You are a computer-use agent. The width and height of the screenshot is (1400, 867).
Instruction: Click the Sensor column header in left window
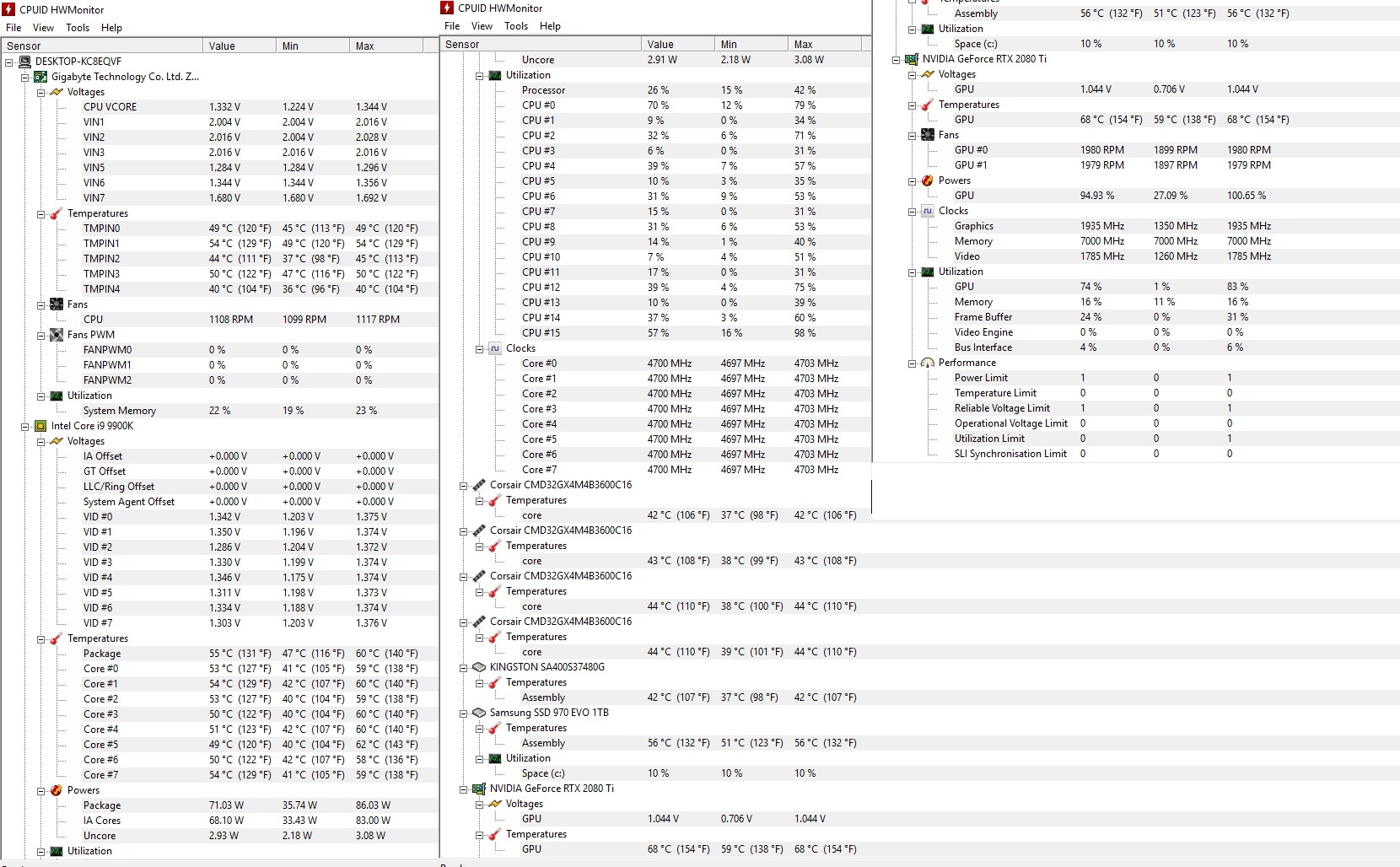(102, 46)
